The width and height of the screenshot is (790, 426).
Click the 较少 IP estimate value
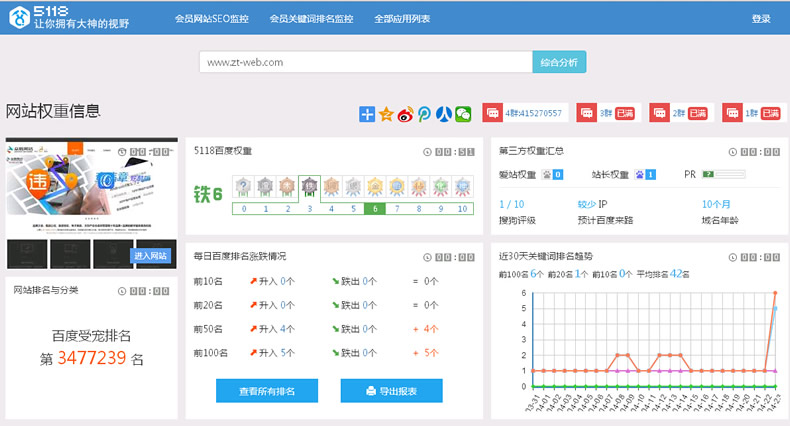[592, 204]
